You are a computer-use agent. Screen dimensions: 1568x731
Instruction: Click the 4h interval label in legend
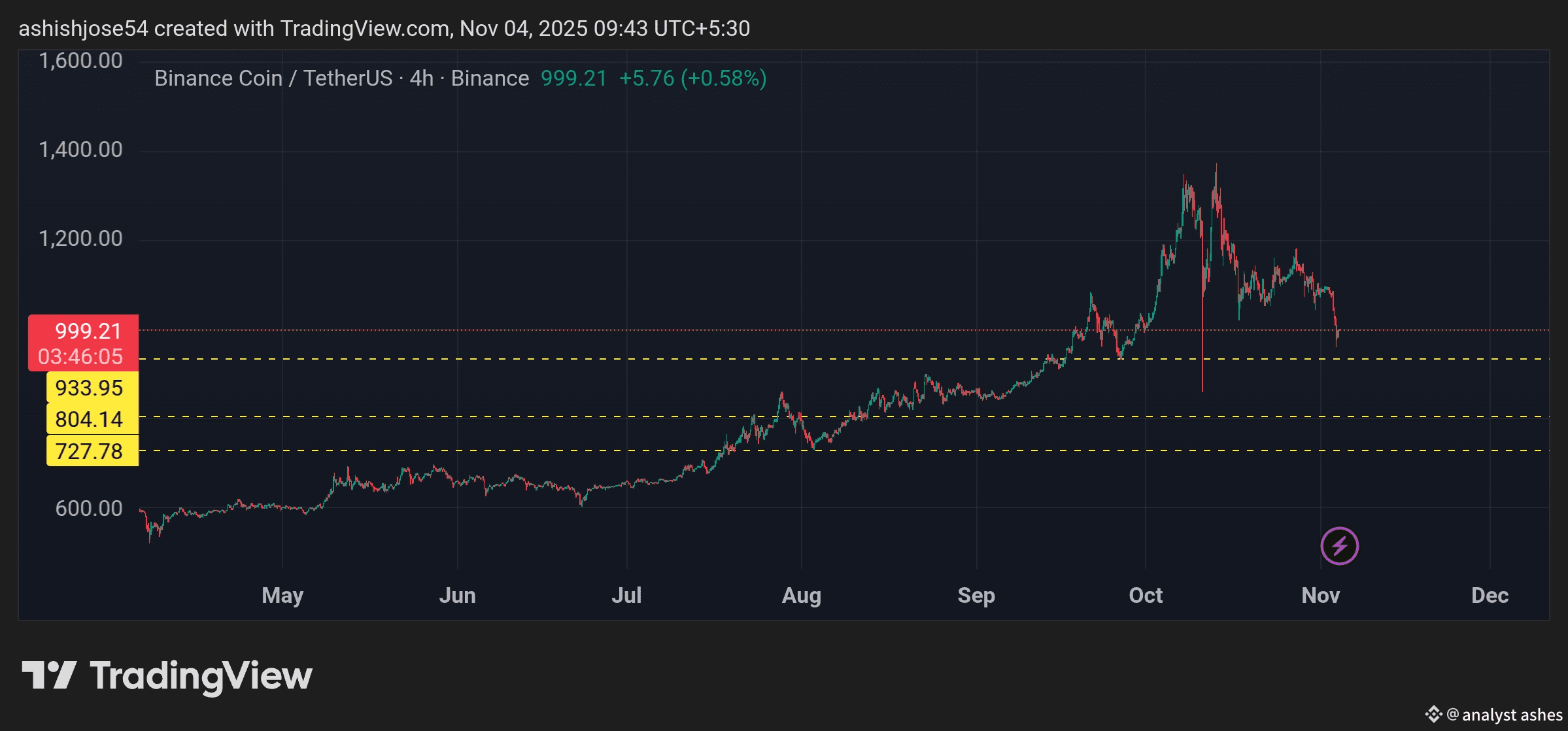422,78
